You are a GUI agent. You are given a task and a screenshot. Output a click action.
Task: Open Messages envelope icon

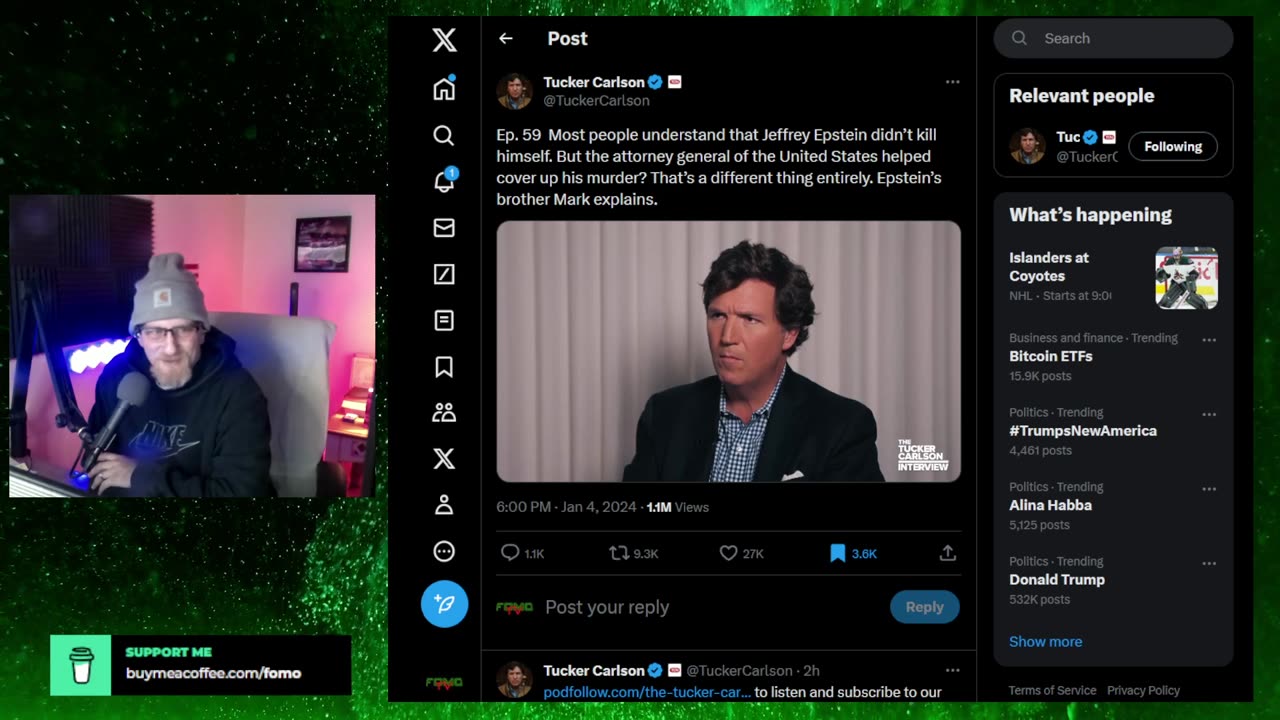[444, 228]
